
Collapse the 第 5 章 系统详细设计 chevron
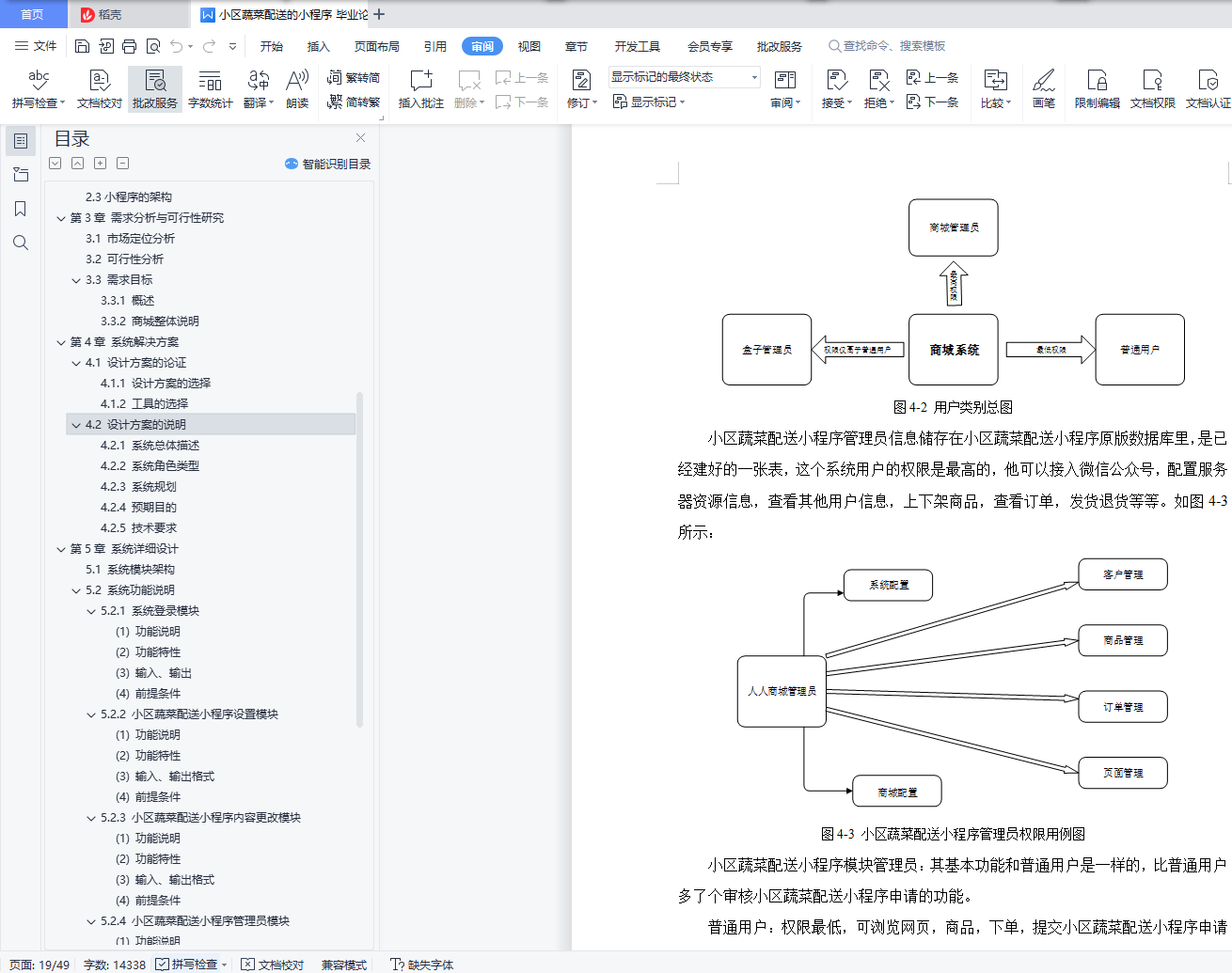pyautogui.click(x=61, y=549)
